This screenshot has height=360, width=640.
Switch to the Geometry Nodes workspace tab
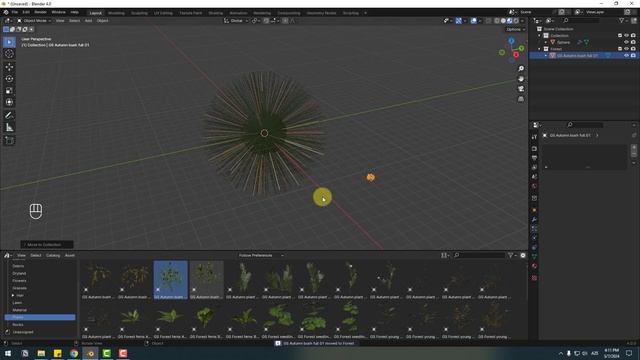pos(321,13)
